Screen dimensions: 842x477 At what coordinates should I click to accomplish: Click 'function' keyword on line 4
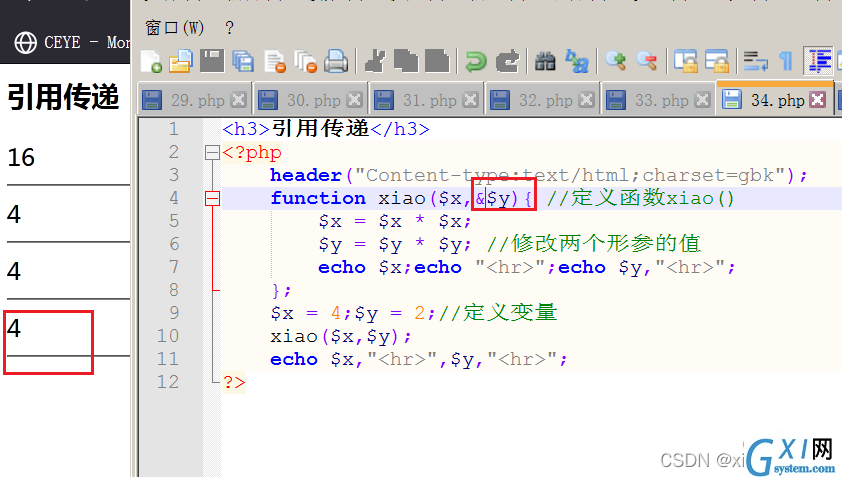tap(318, 198)
